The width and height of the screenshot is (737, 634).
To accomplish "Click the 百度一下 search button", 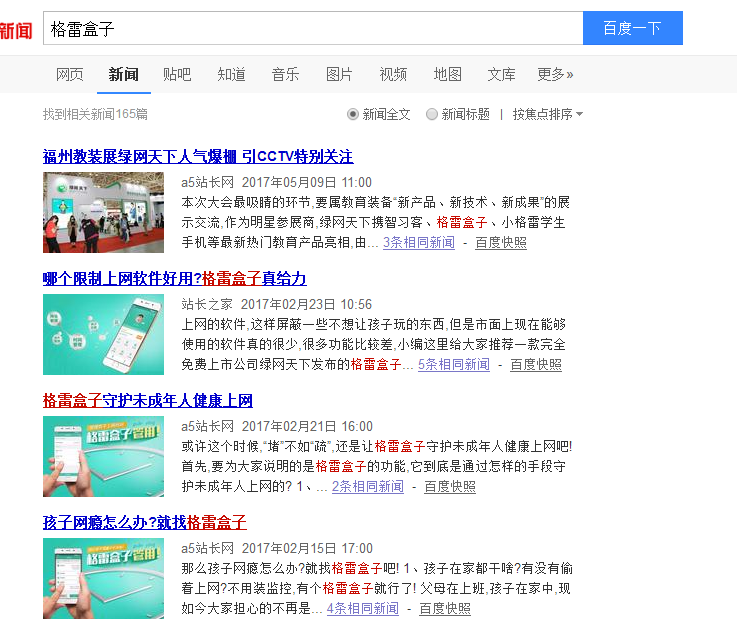I will pos(633,28).
